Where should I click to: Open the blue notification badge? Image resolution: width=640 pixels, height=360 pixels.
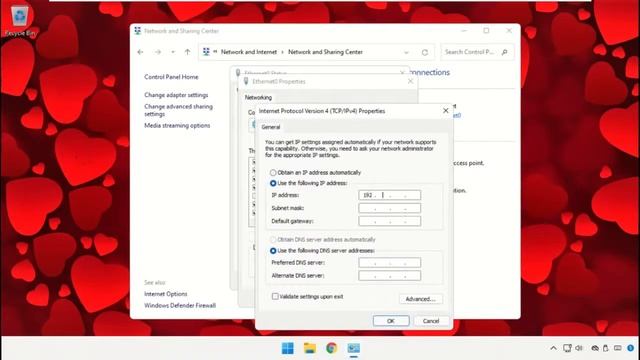point(631,348)
